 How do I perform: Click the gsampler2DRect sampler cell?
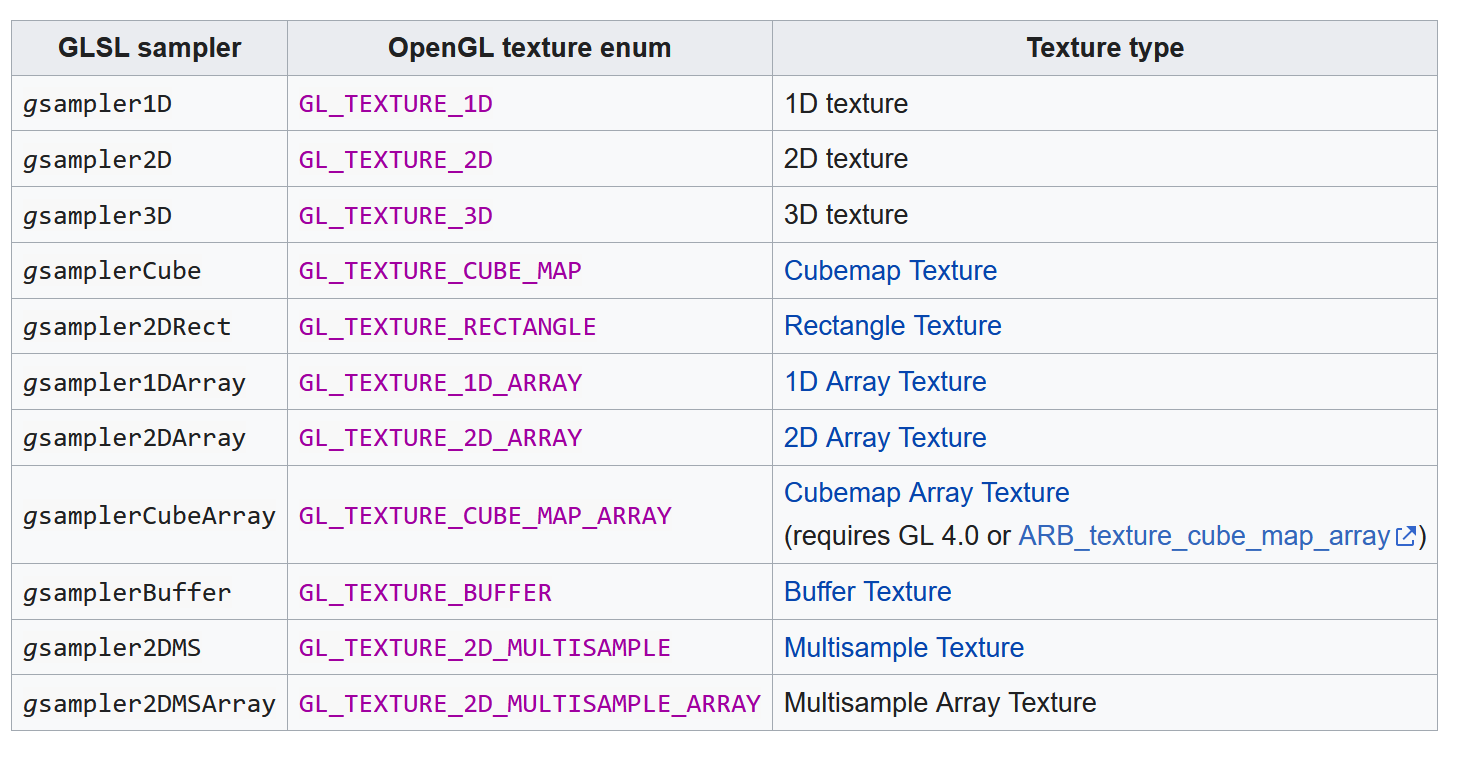(127, 327)
